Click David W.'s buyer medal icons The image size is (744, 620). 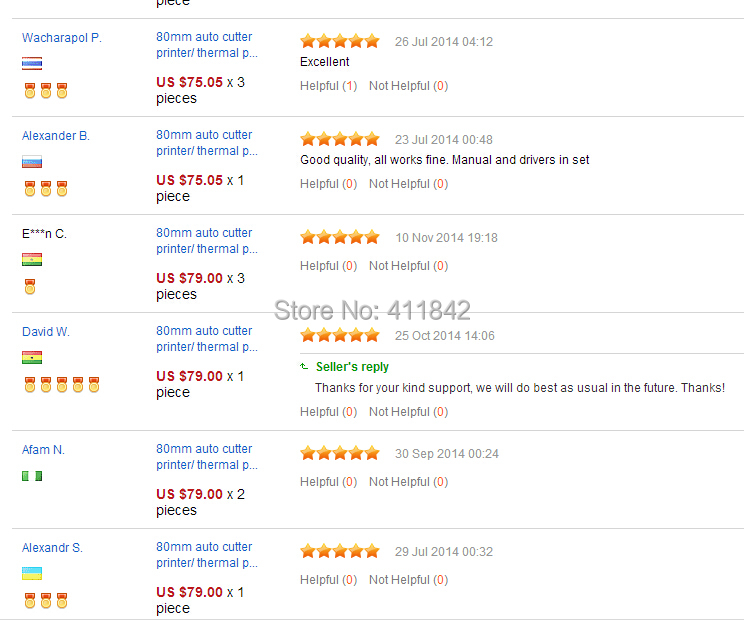pos(62,385)
